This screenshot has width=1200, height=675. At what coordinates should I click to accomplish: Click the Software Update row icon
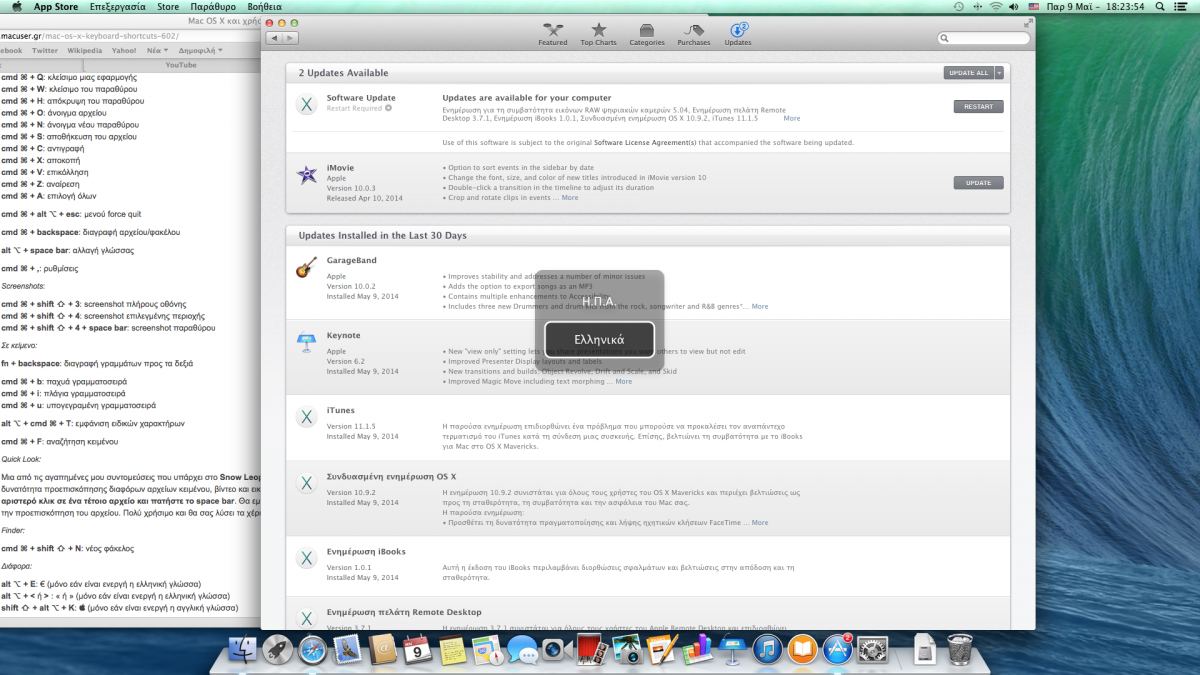(x=307, y=104)
